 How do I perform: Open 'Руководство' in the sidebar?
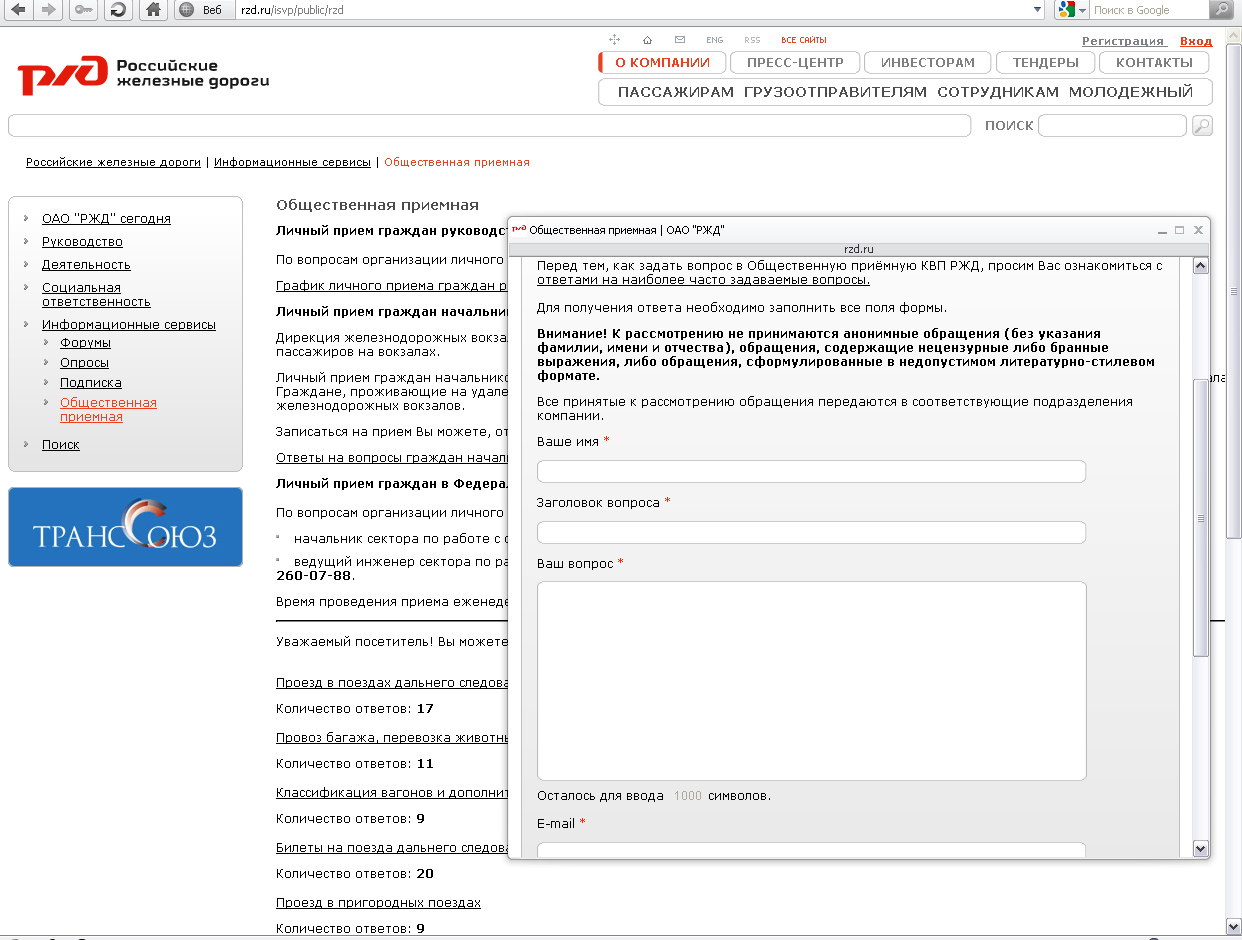[x=82, y=241]
